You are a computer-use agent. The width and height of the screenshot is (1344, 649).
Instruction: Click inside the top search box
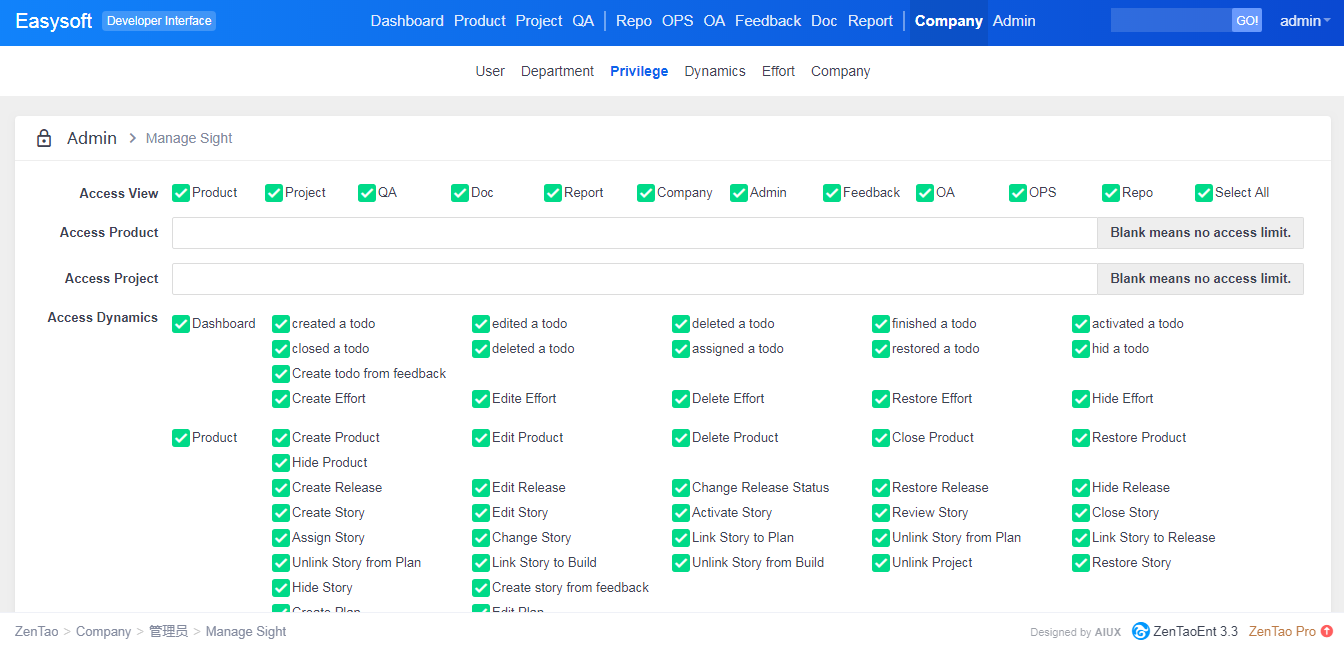1171,21
